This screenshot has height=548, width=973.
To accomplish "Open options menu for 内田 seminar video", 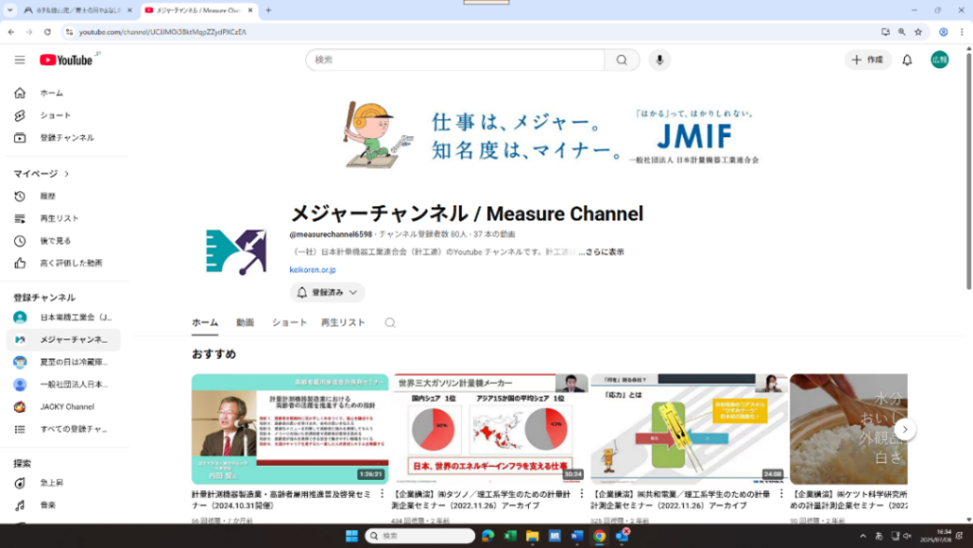I will (382, 494).
